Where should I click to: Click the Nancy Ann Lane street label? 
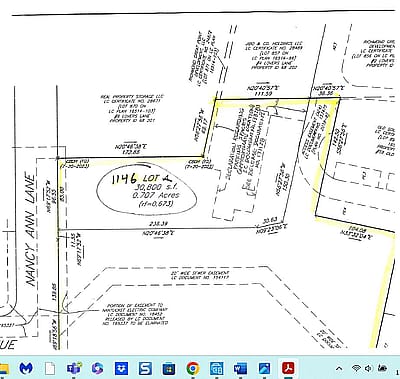[31, 230]
